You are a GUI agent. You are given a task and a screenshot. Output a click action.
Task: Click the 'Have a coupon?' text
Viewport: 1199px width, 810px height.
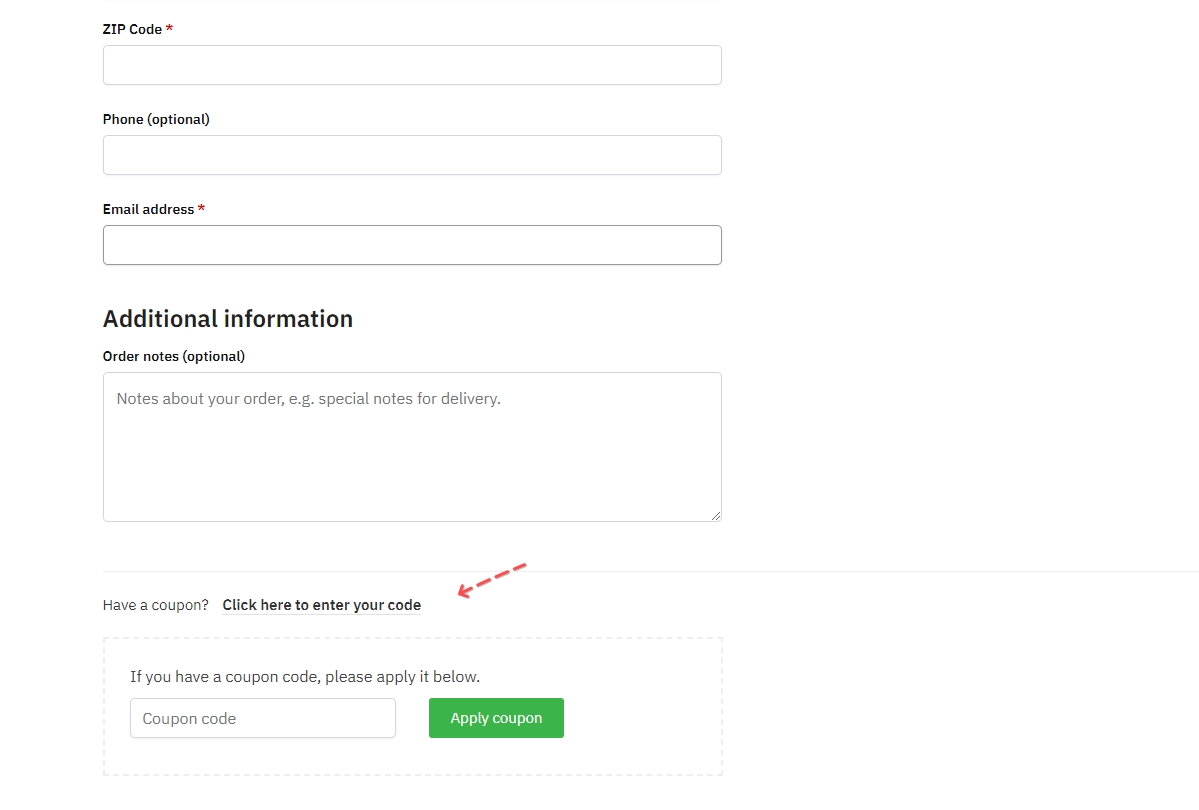(x=156, y=605)
